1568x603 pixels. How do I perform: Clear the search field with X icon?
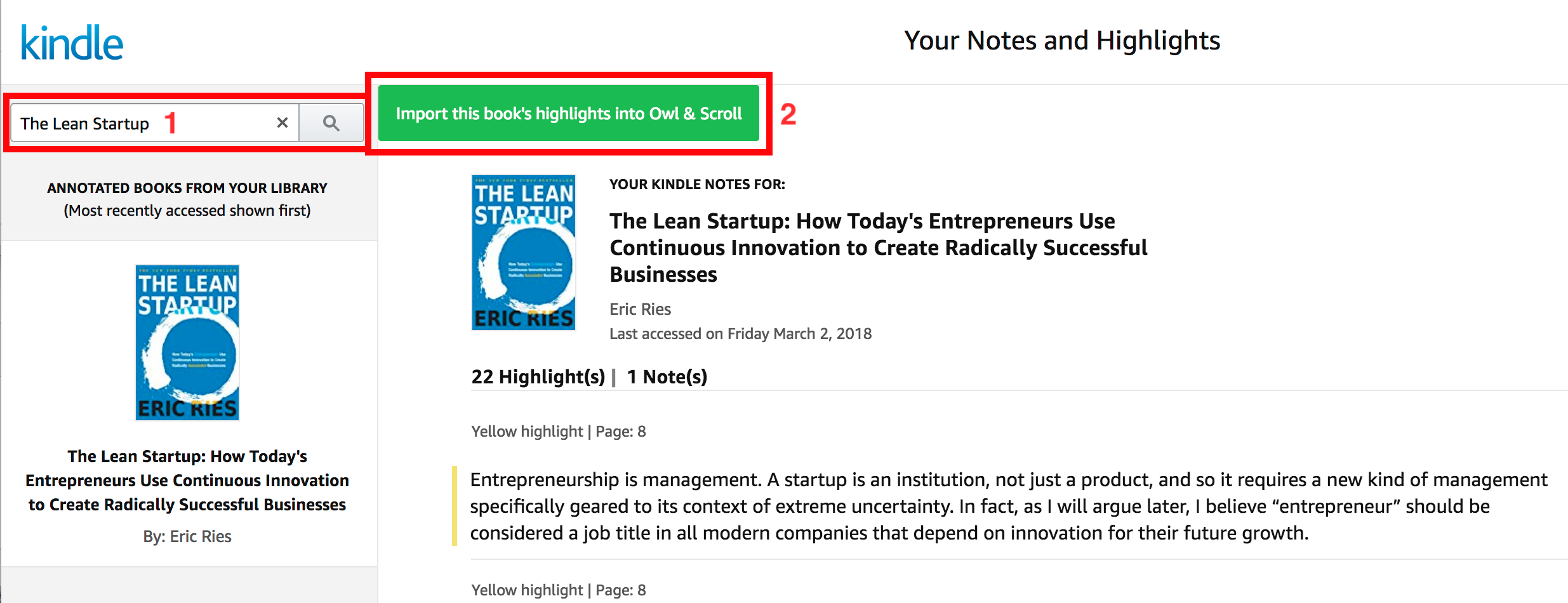(282, 123)
